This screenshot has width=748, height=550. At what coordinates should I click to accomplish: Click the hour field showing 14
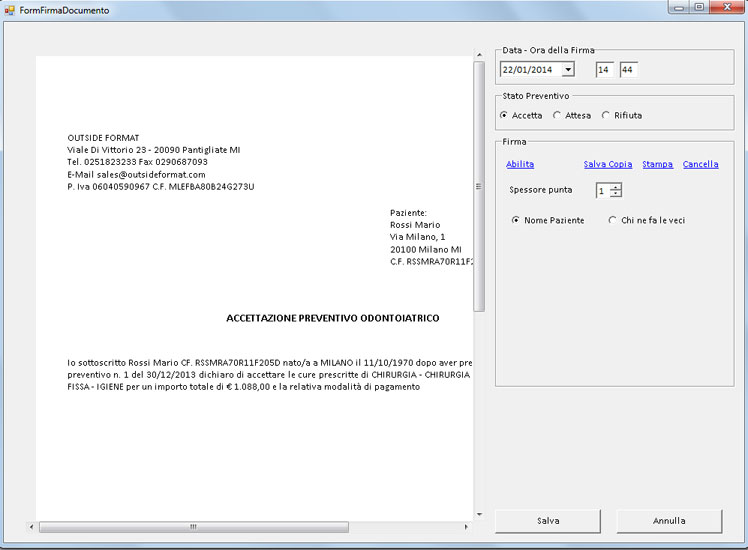click(604, 70)
